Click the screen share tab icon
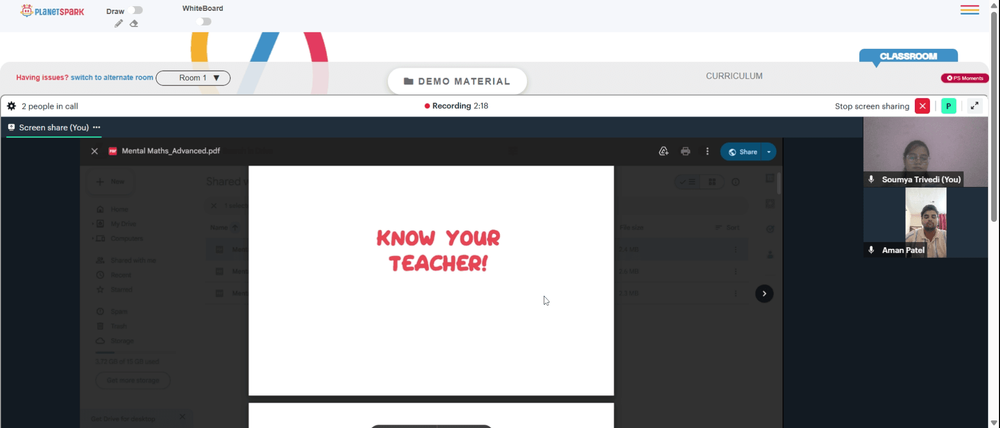The width and height of the screenshot is (1000, 428). tap(11, 128)
